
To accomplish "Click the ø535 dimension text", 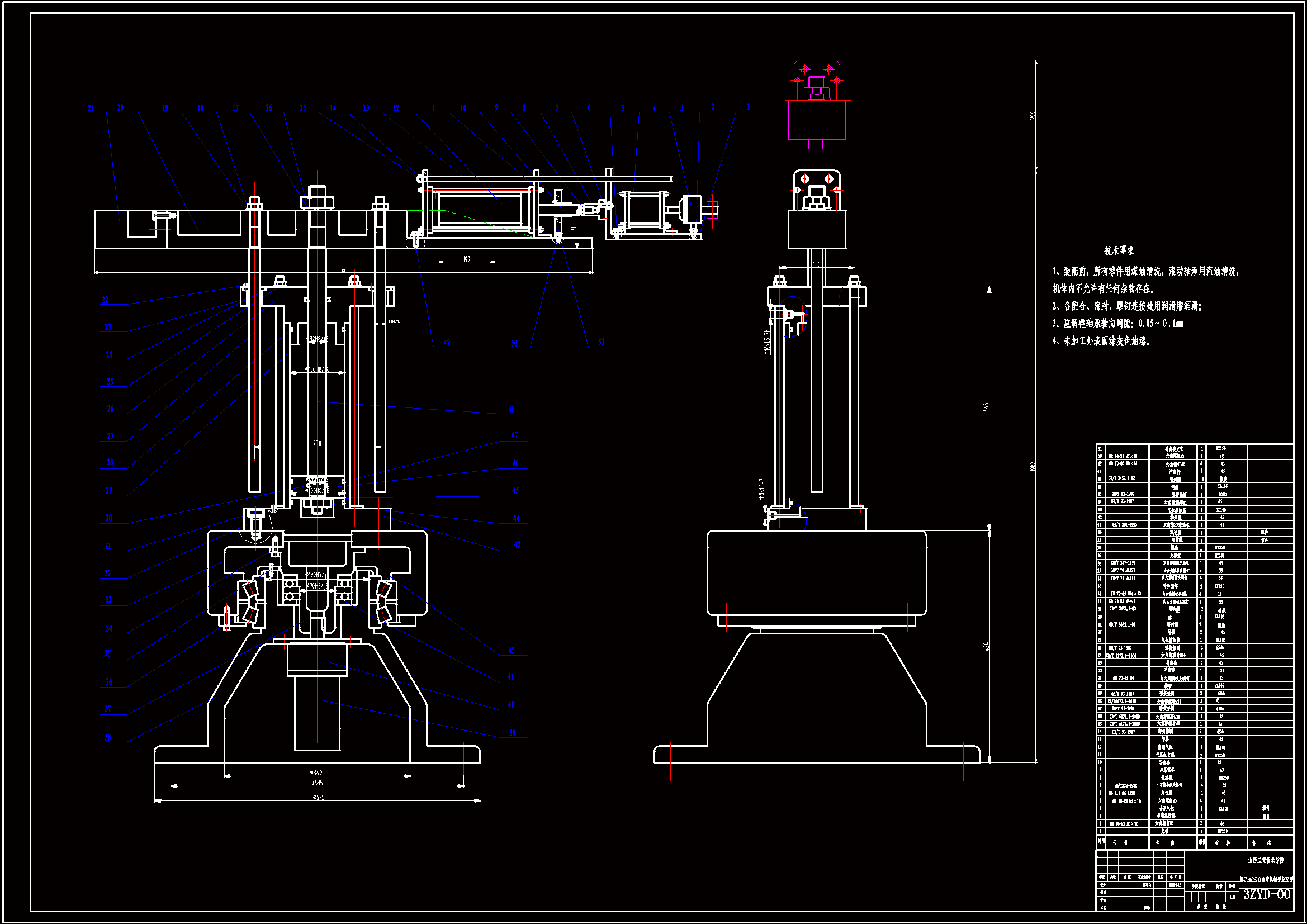I will pos(316,783).
